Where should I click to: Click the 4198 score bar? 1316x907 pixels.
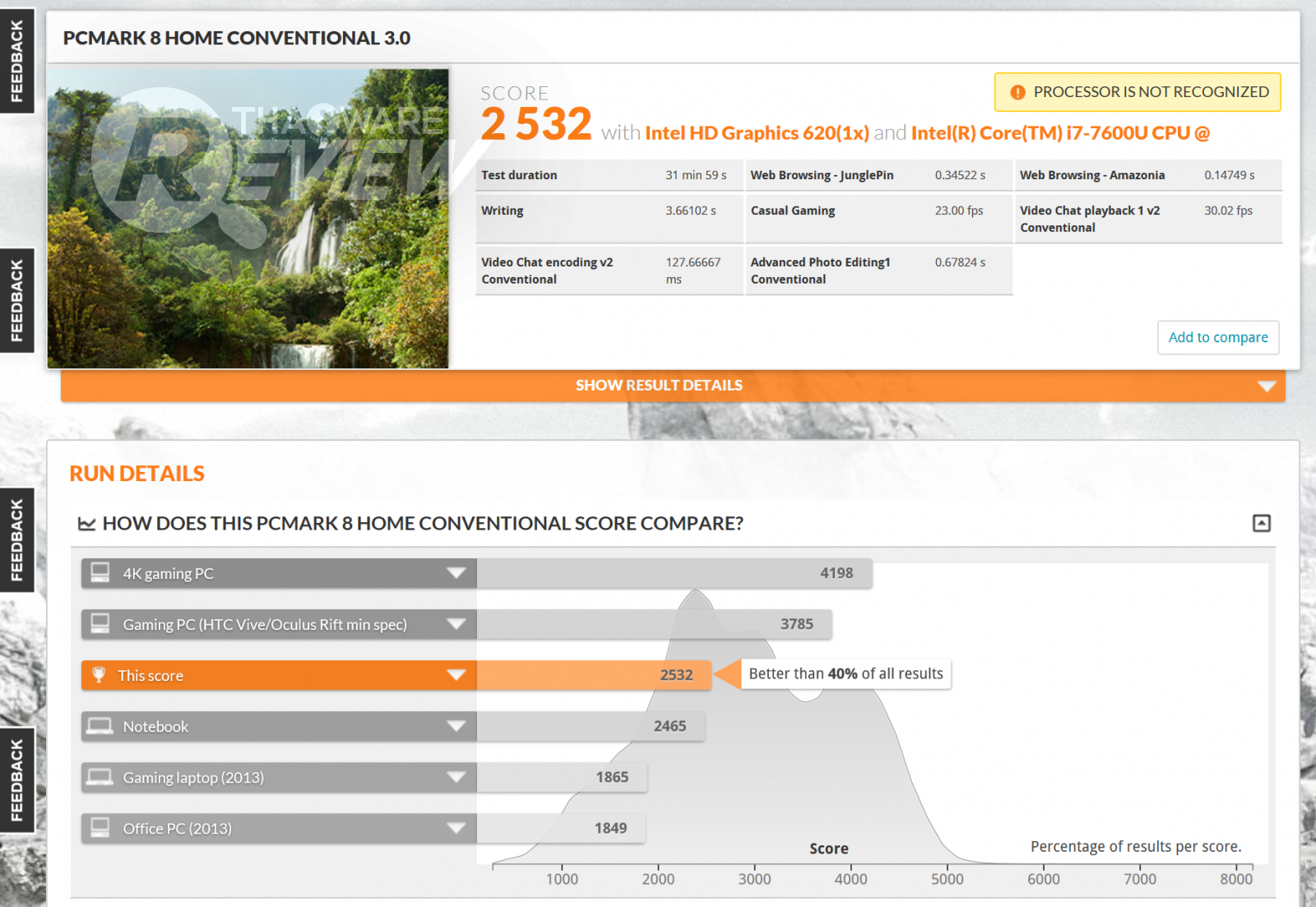click(674, 573)
